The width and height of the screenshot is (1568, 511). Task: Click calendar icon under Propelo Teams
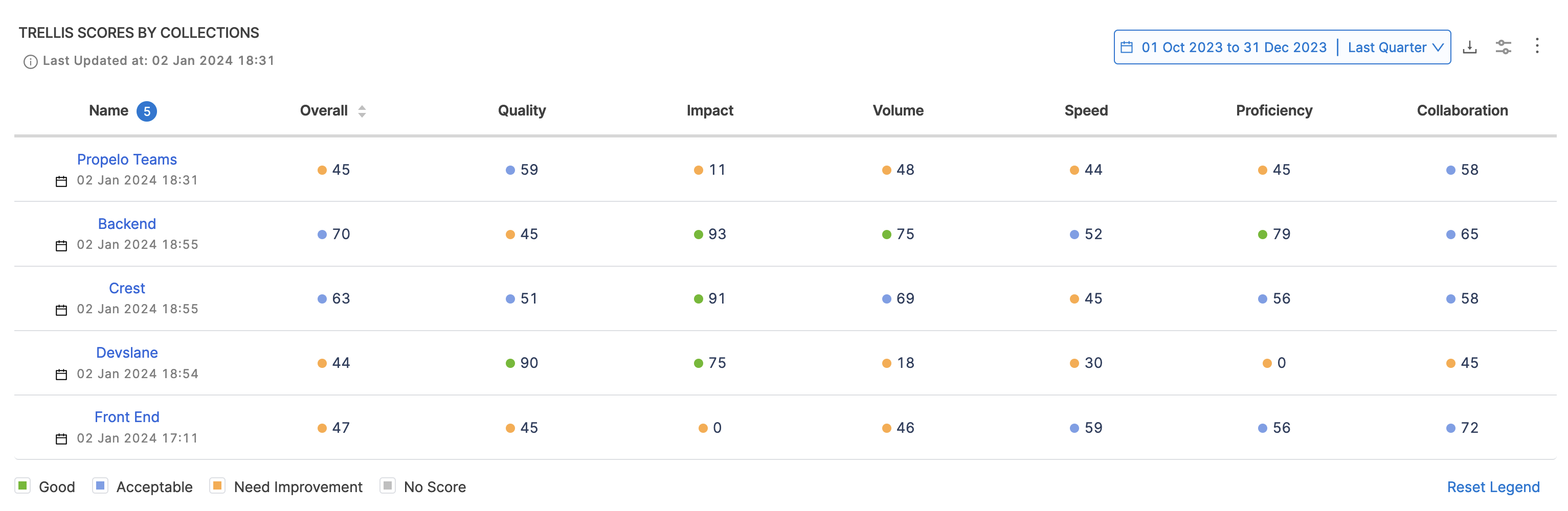coord(61,181)
